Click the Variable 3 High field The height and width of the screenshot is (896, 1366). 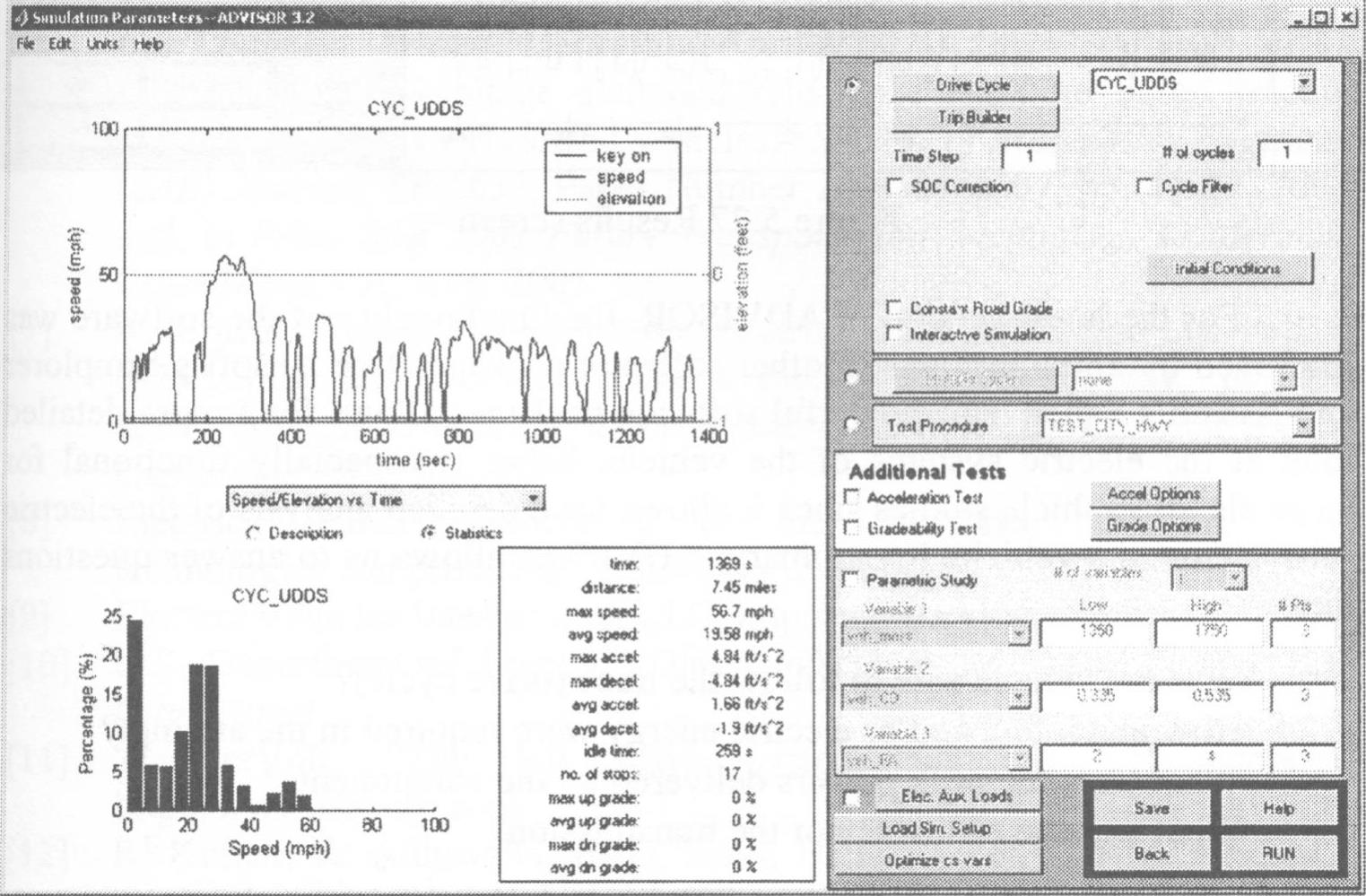1210,759
